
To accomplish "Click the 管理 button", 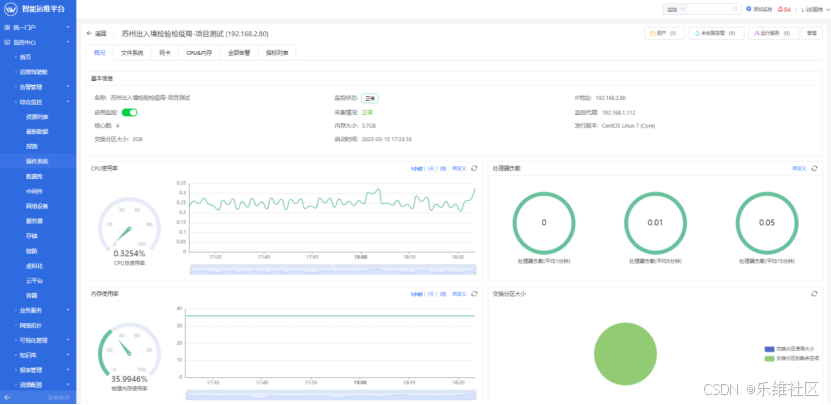I will (812, 33).
